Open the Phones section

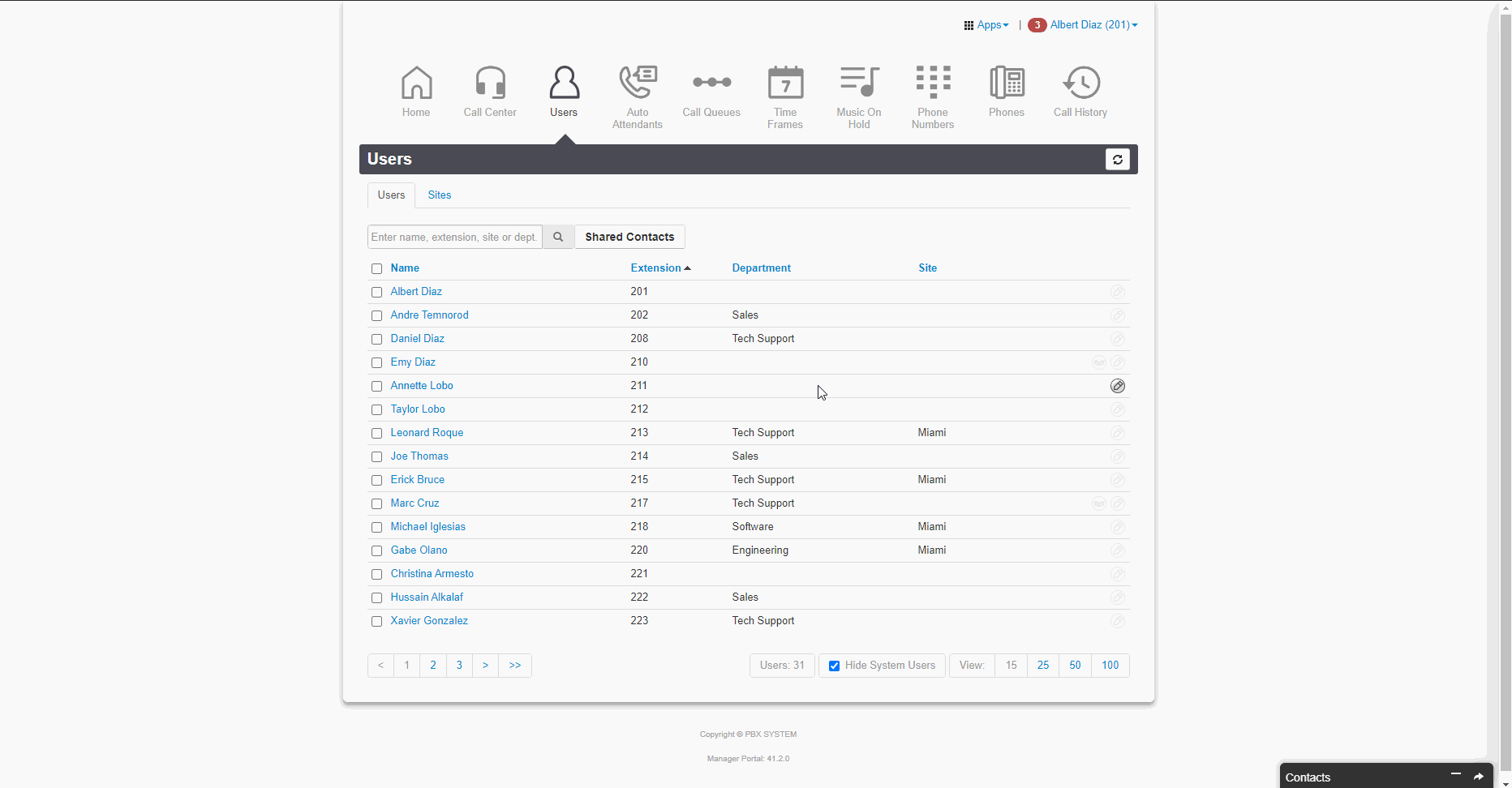pyautogui.click(x=1007, y=92)
